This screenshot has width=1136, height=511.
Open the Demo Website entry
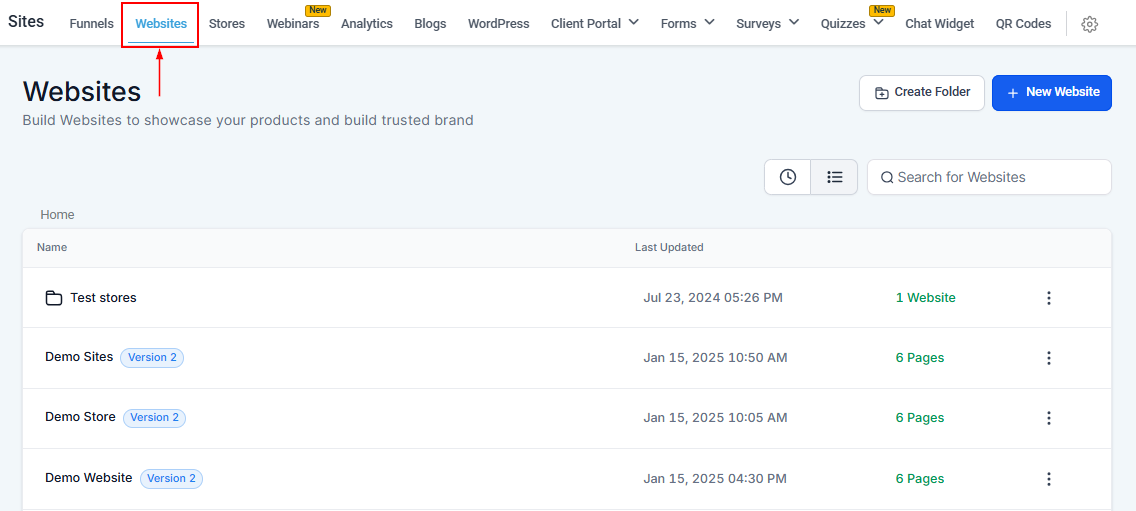(88, 478)
